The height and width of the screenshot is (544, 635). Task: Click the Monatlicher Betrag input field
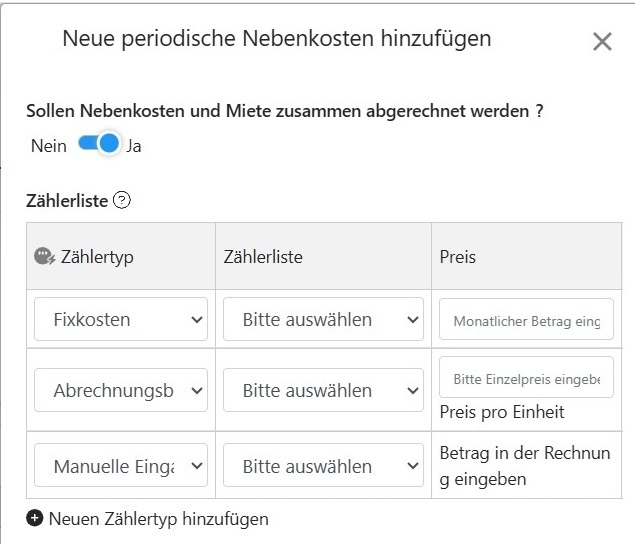pos(526,321)
